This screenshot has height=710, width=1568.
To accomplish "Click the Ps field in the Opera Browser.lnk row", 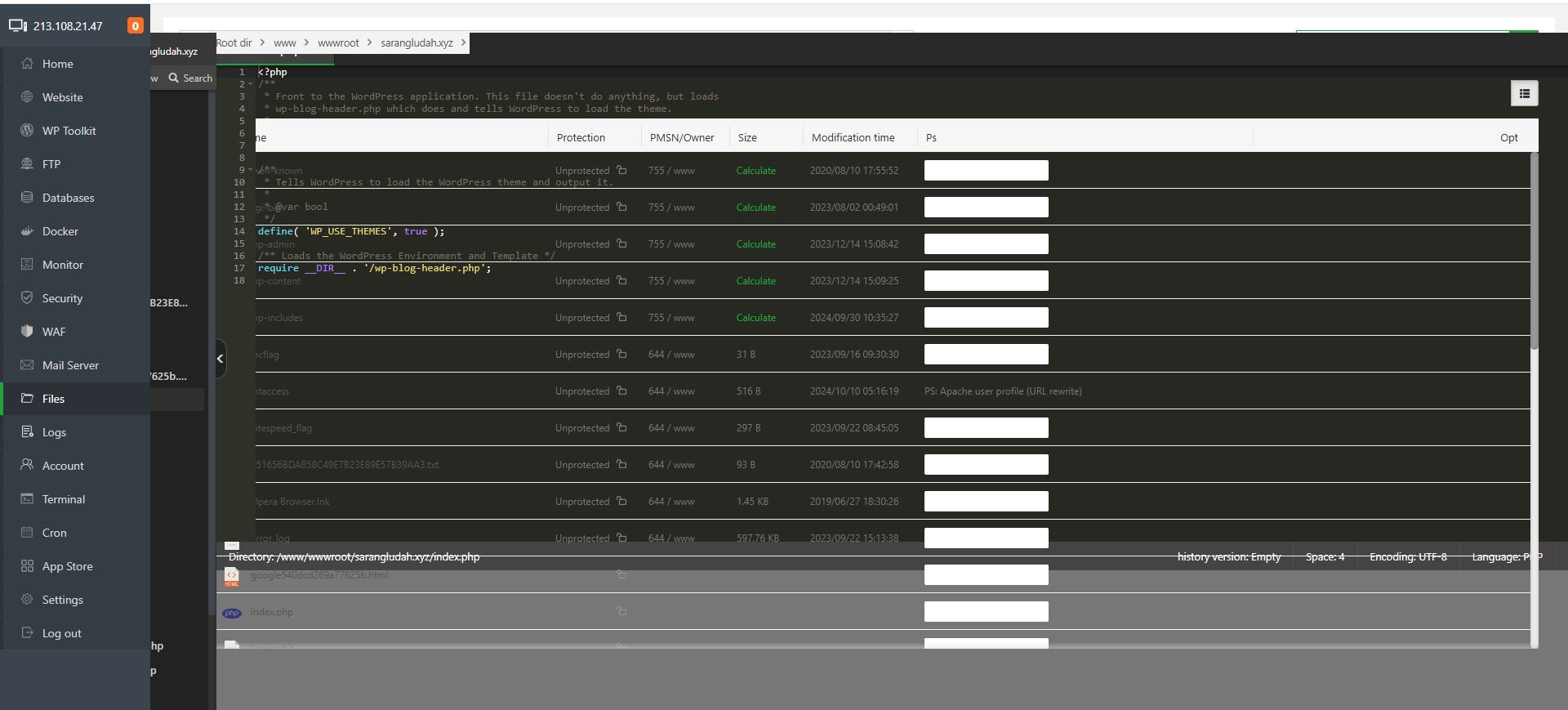I will coord(987,501).
